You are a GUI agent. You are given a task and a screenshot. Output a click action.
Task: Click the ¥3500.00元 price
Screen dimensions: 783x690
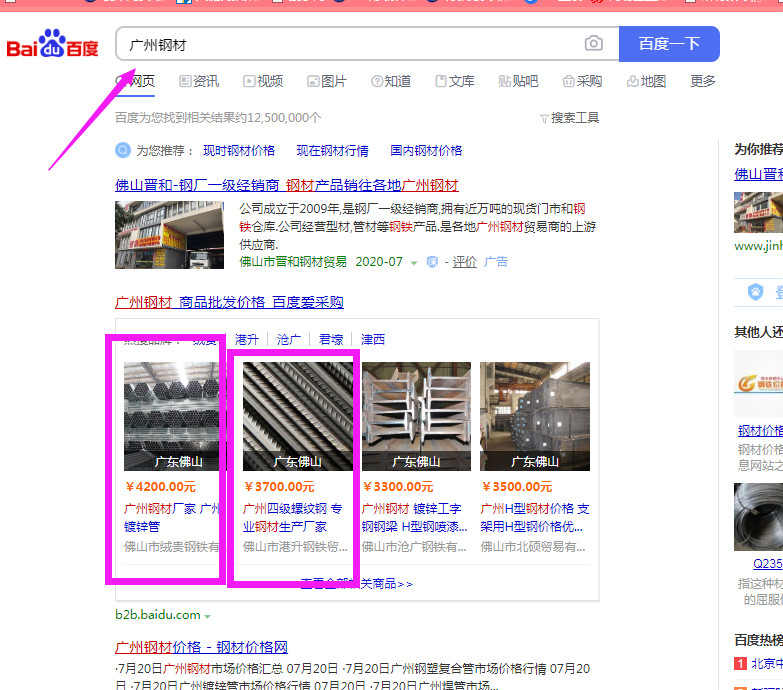517,487
